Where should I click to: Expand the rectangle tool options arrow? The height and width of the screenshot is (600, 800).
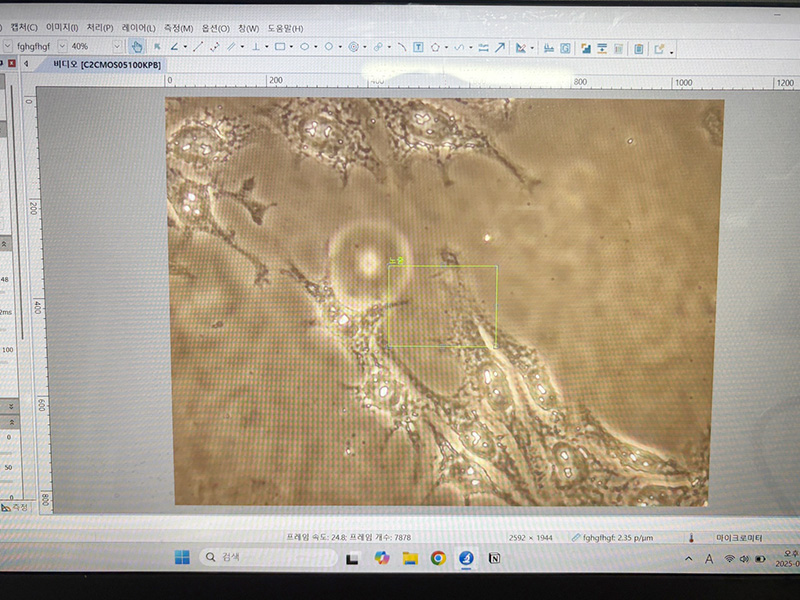click(x=292, y=47)
